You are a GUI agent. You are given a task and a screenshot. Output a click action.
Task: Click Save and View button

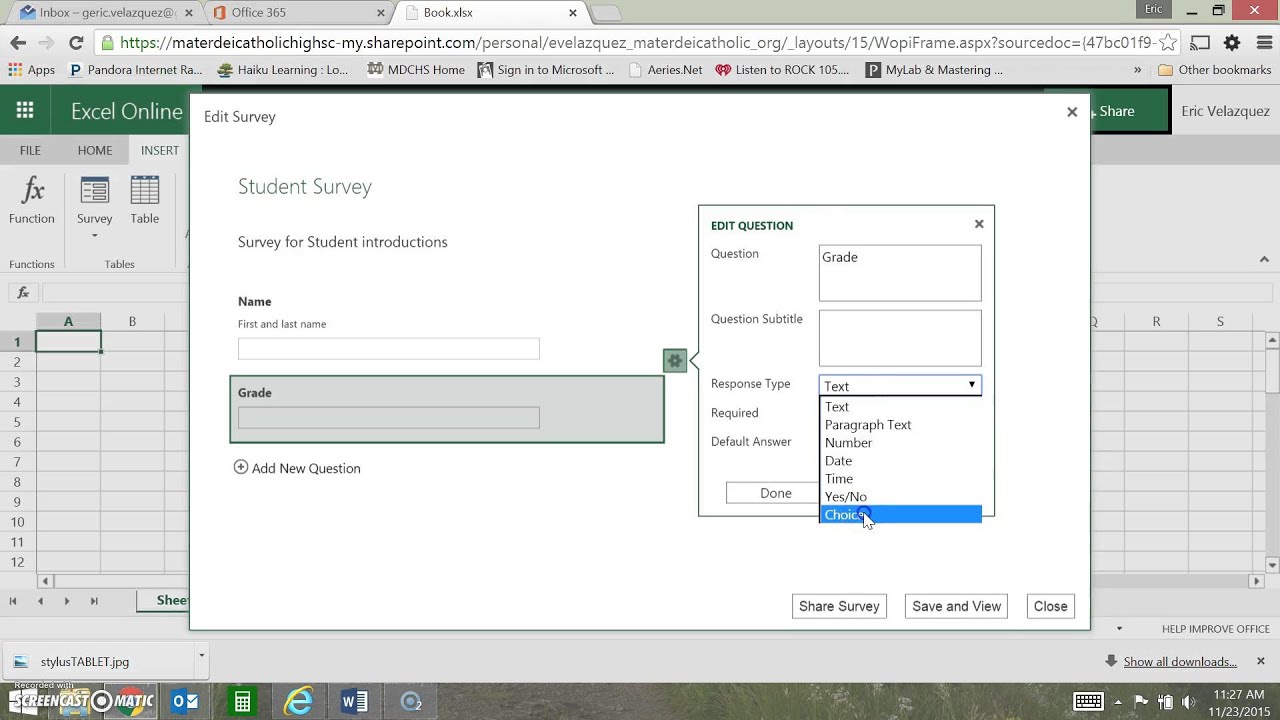click(x=956, y=606)
